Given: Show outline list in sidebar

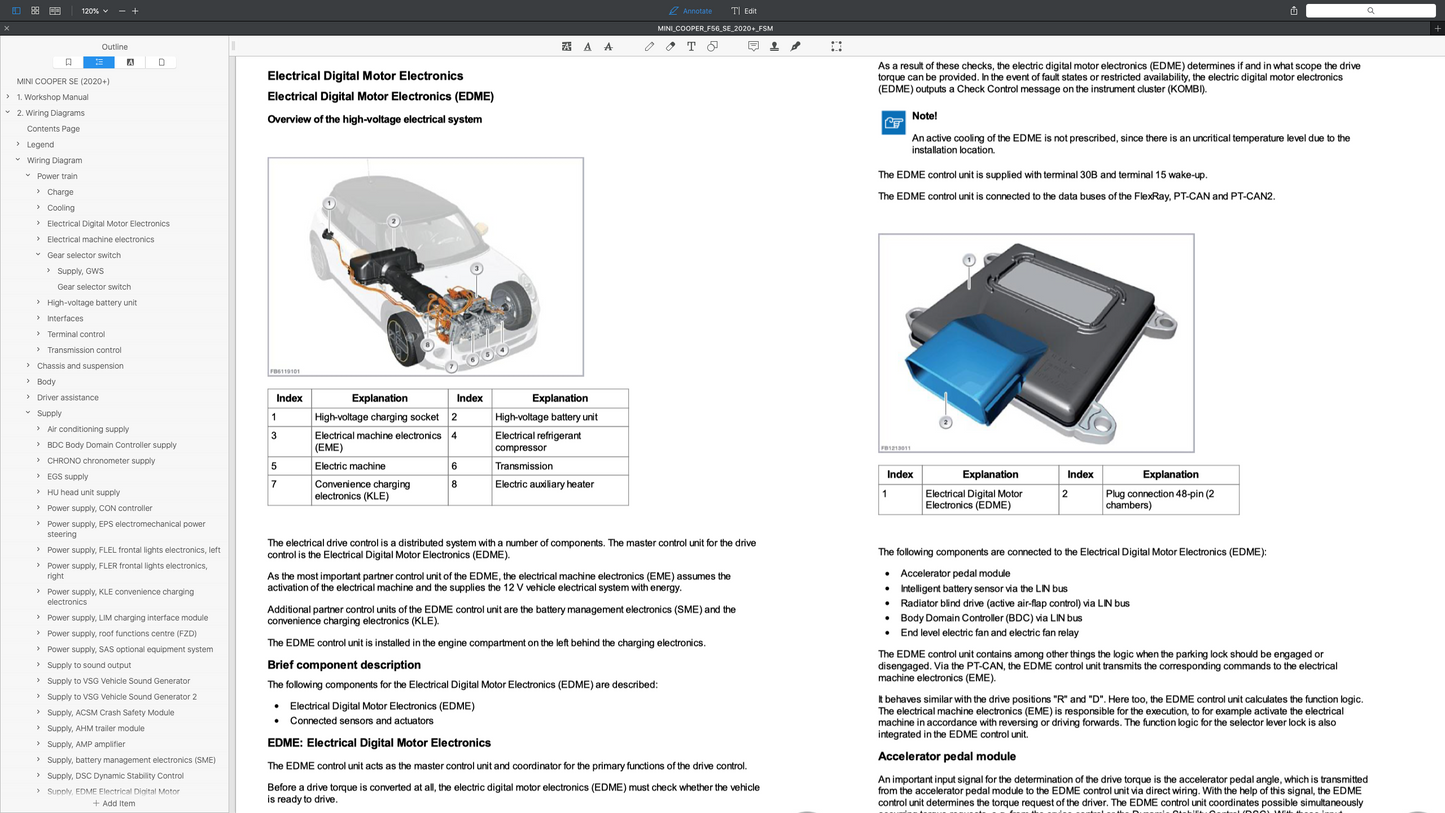Looking at the screenshot, I should click(99, 62).
